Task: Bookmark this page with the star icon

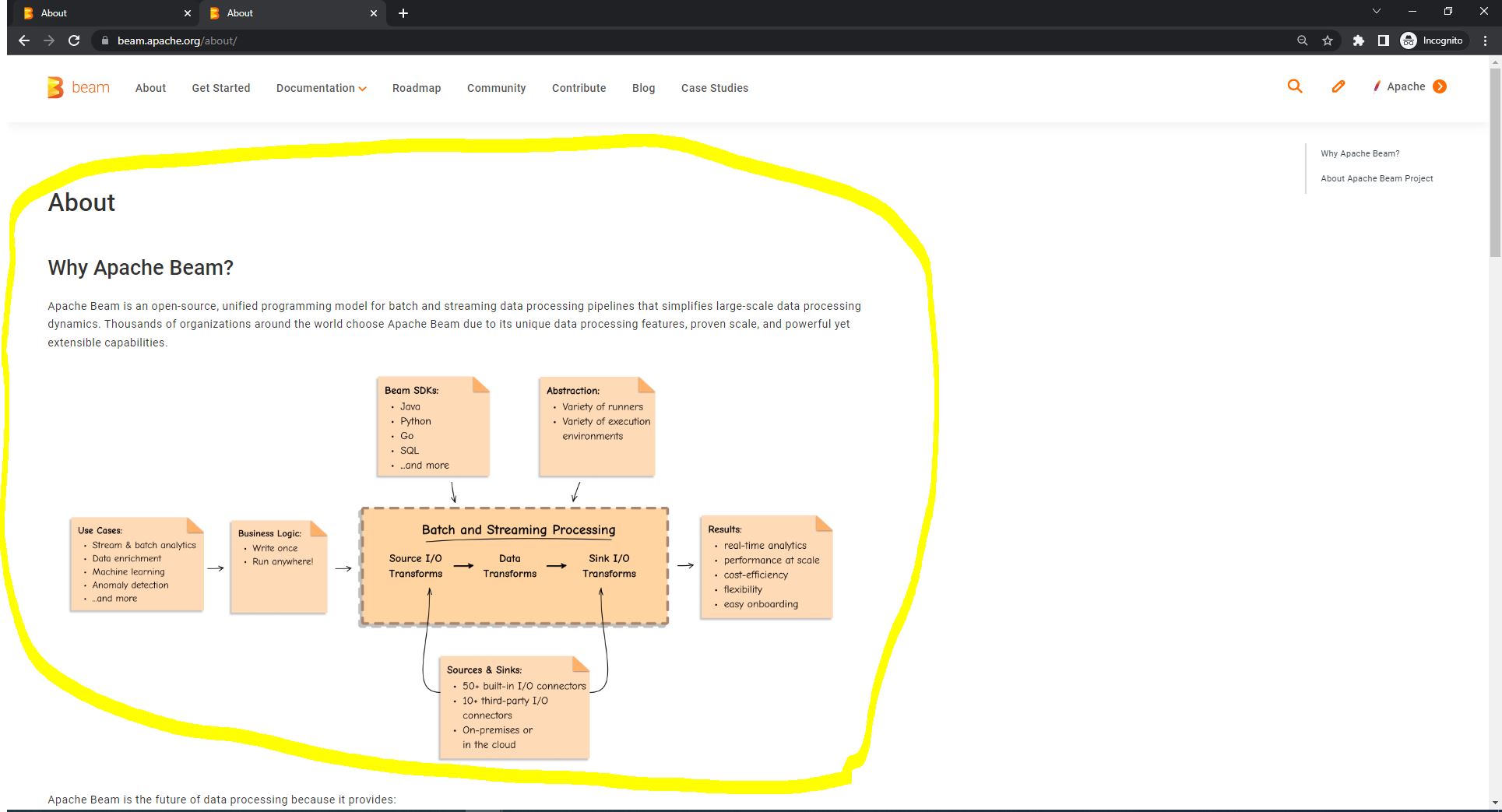Action: tap(1328, 40)
